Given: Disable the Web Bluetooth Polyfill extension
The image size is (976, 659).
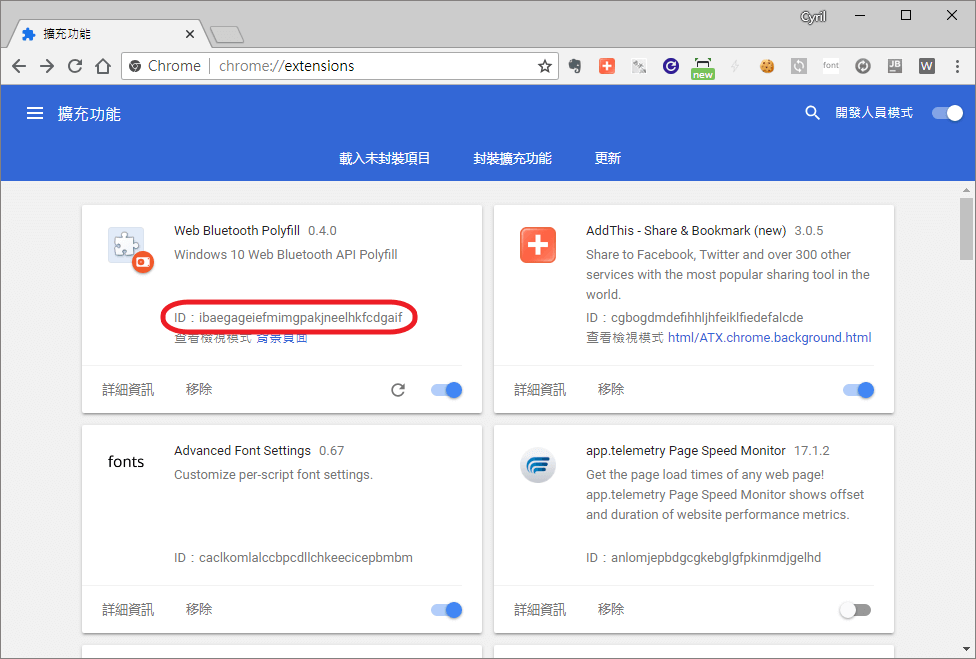Looking at the screenshot, I should point(446,390).
